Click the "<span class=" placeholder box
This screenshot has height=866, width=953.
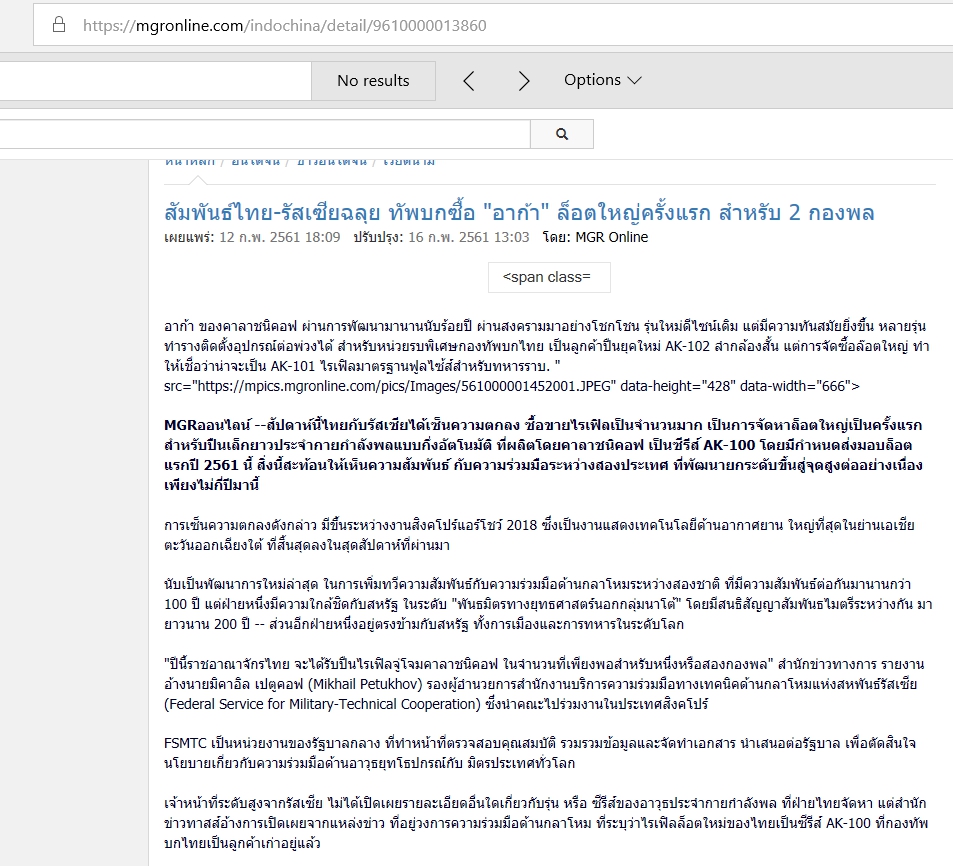click(548, 277)
